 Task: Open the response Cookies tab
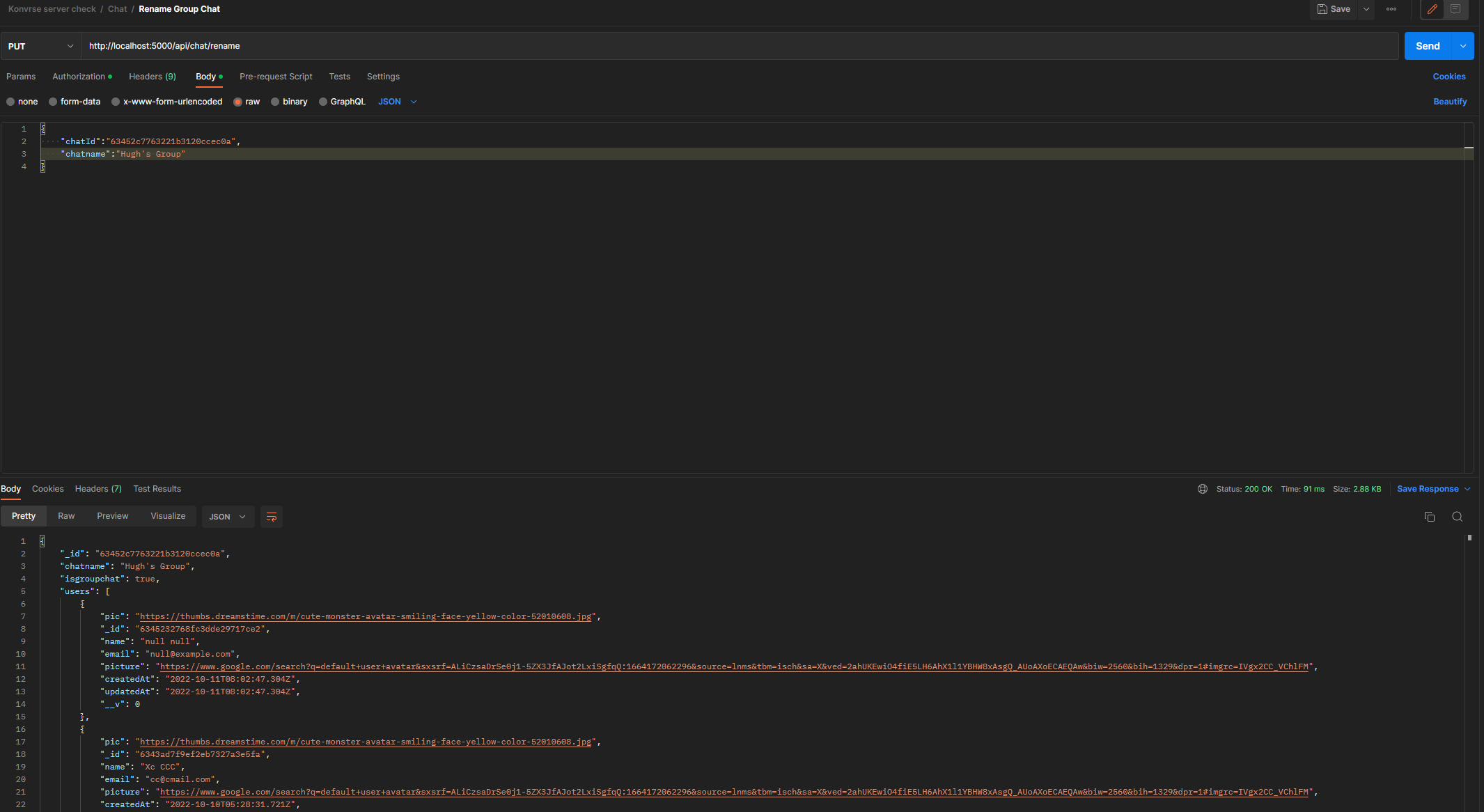click(47, 489)
